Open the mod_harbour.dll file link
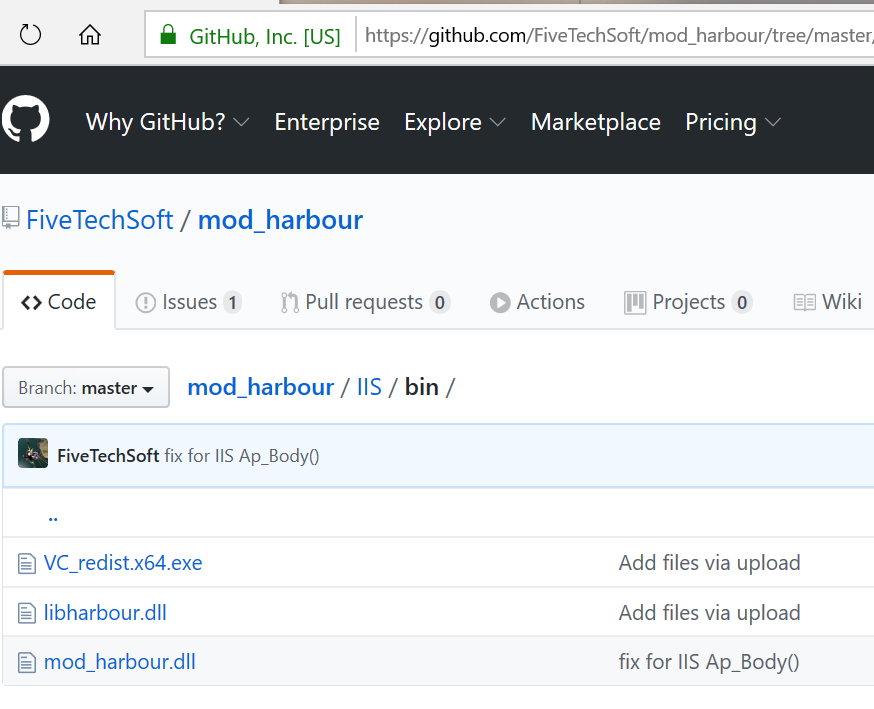 [120, 662]
